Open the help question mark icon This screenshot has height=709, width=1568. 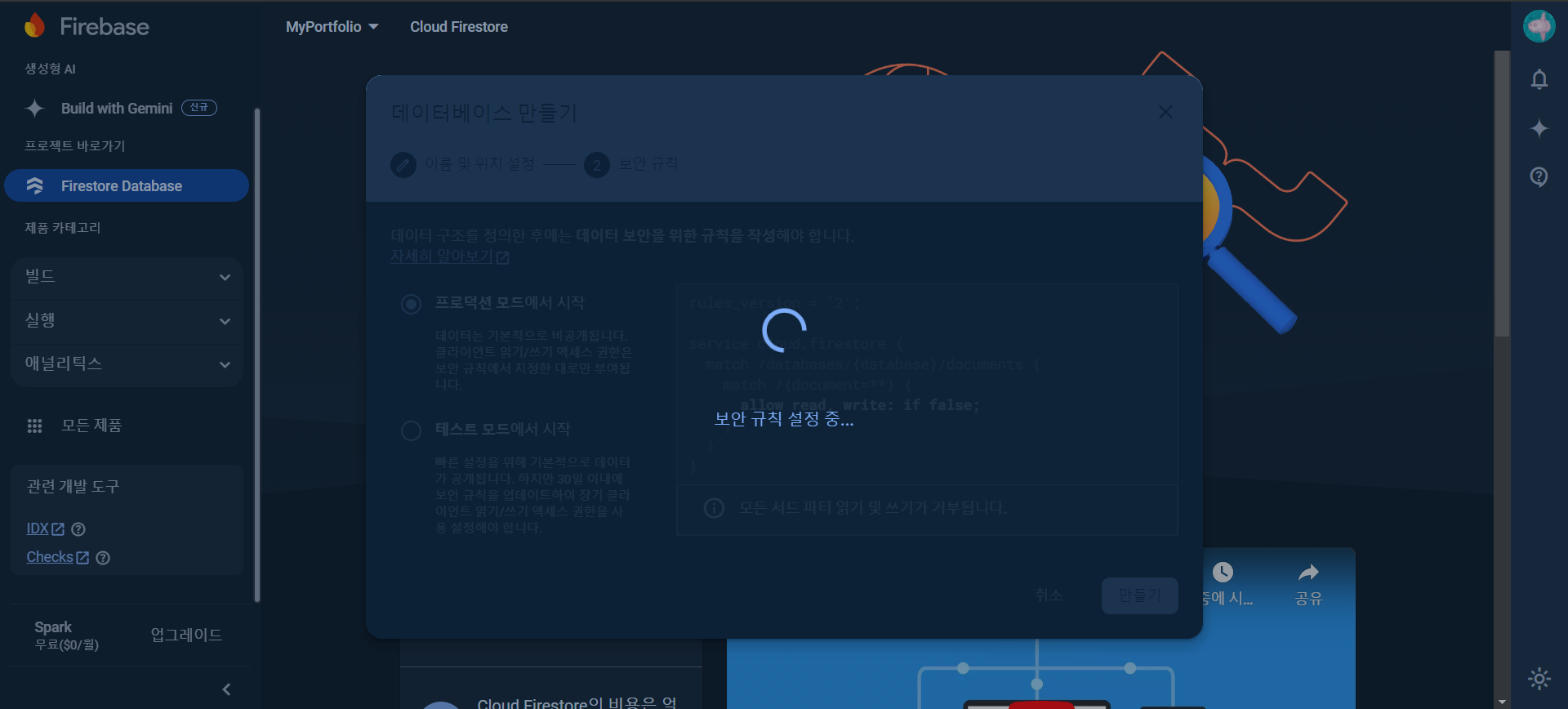pyautogui.click(x=1539, y=176)
